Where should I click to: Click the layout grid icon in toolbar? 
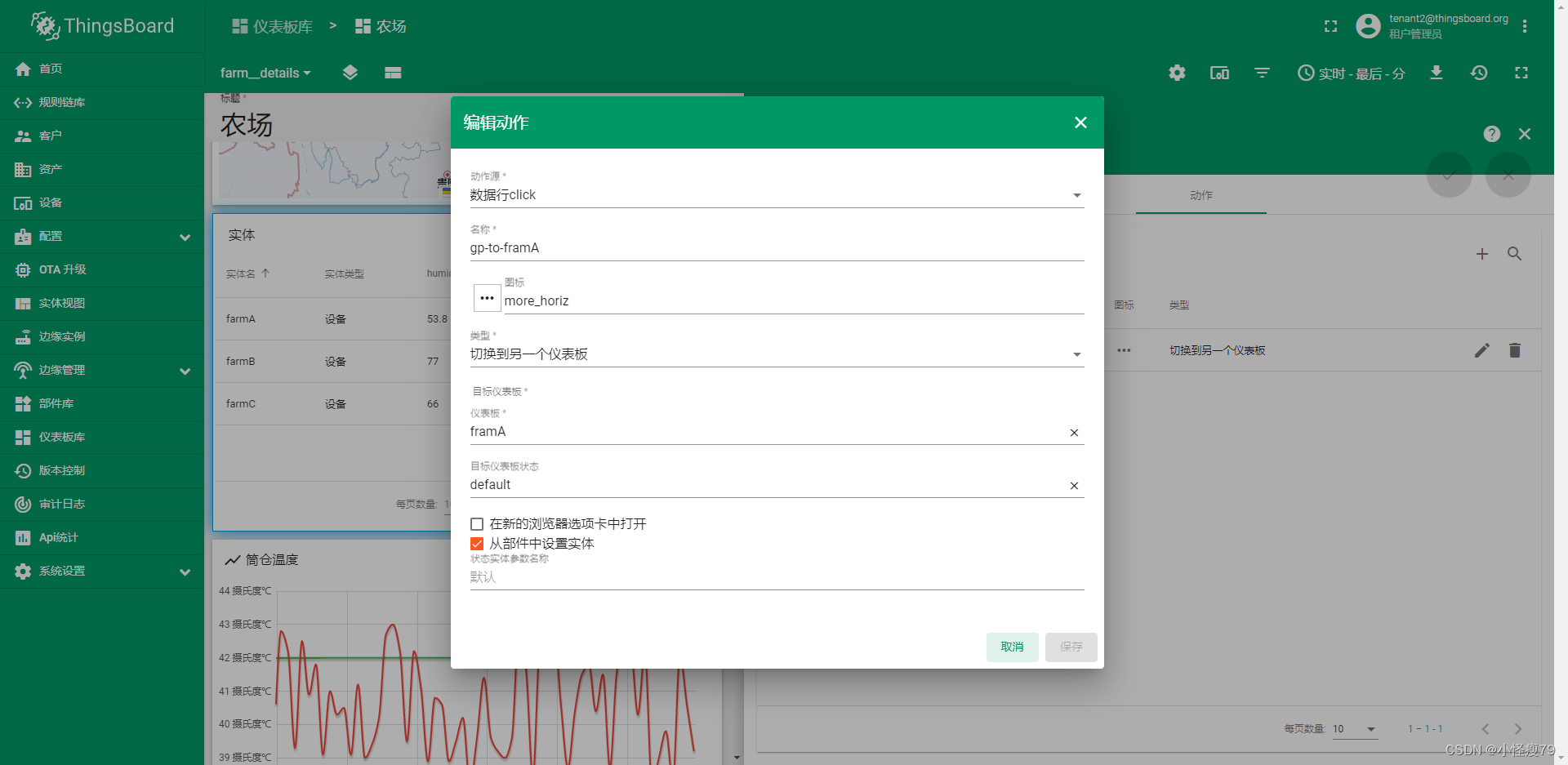pyautogui.click(x=393, y=73)
